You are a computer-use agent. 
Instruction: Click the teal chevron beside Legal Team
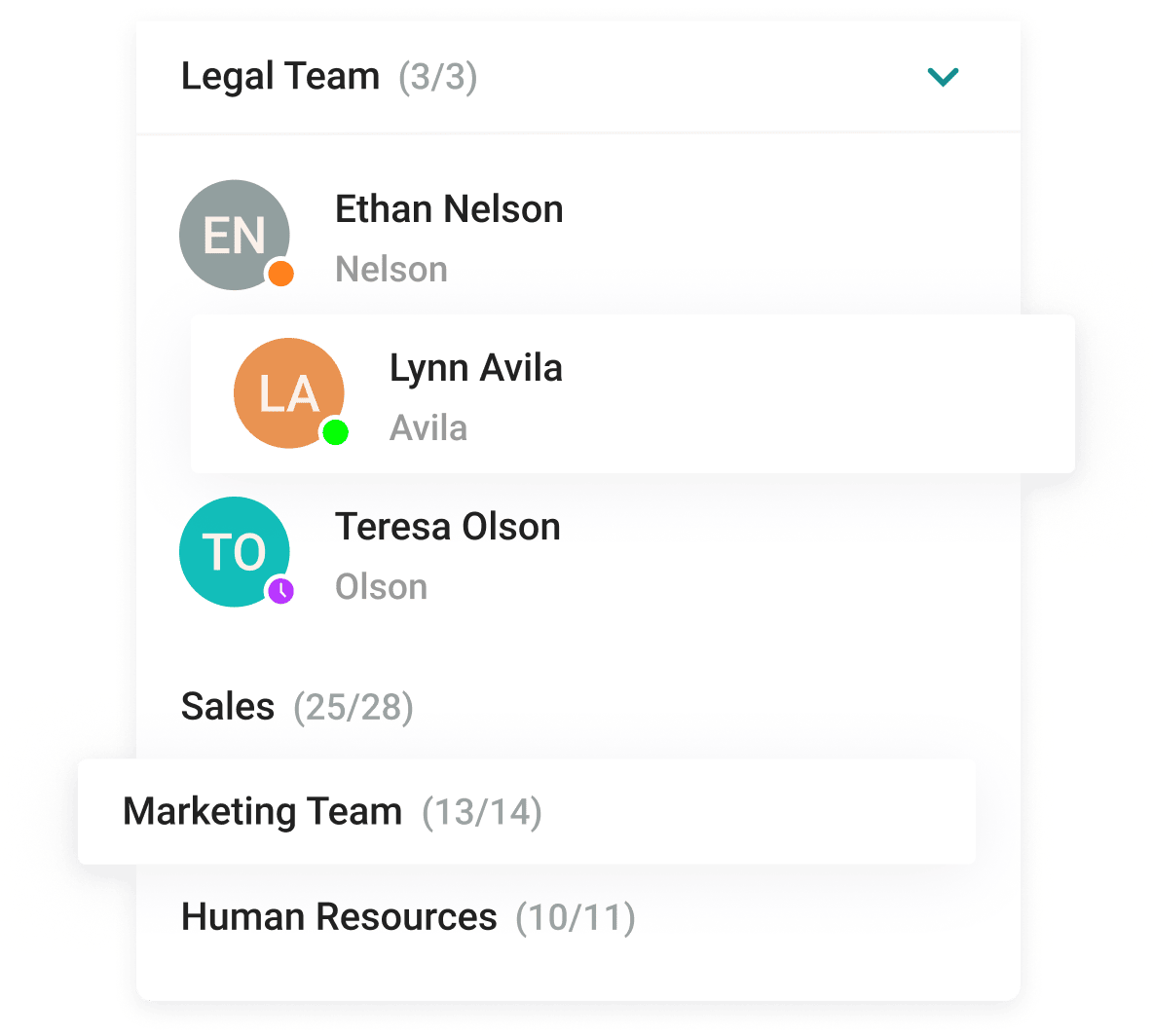[942, 77]
